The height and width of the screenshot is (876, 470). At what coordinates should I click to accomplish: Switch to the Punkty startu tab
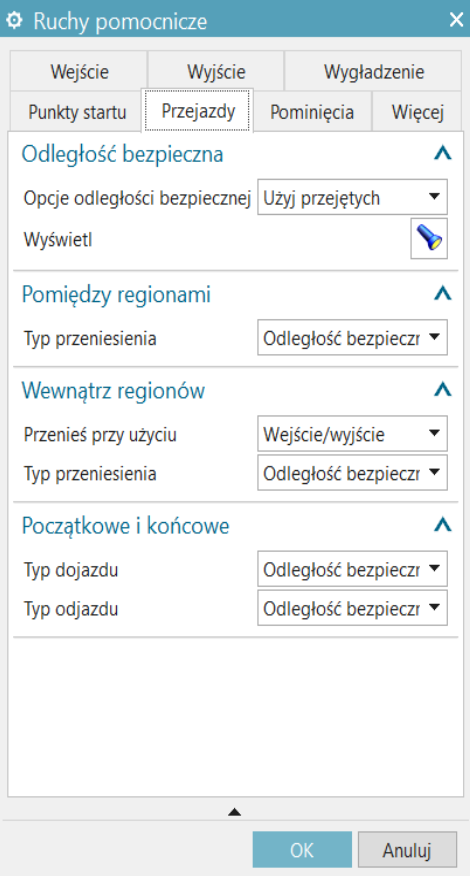77,112
